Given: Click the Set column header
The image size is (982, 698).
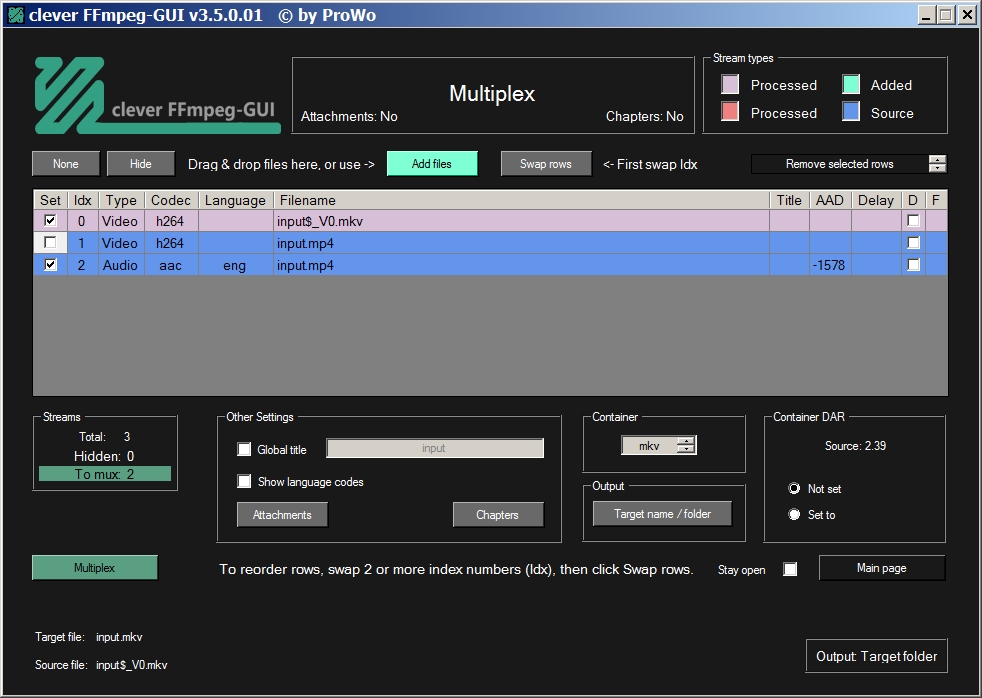Looking at the screenshot, I should pos(50,200).
